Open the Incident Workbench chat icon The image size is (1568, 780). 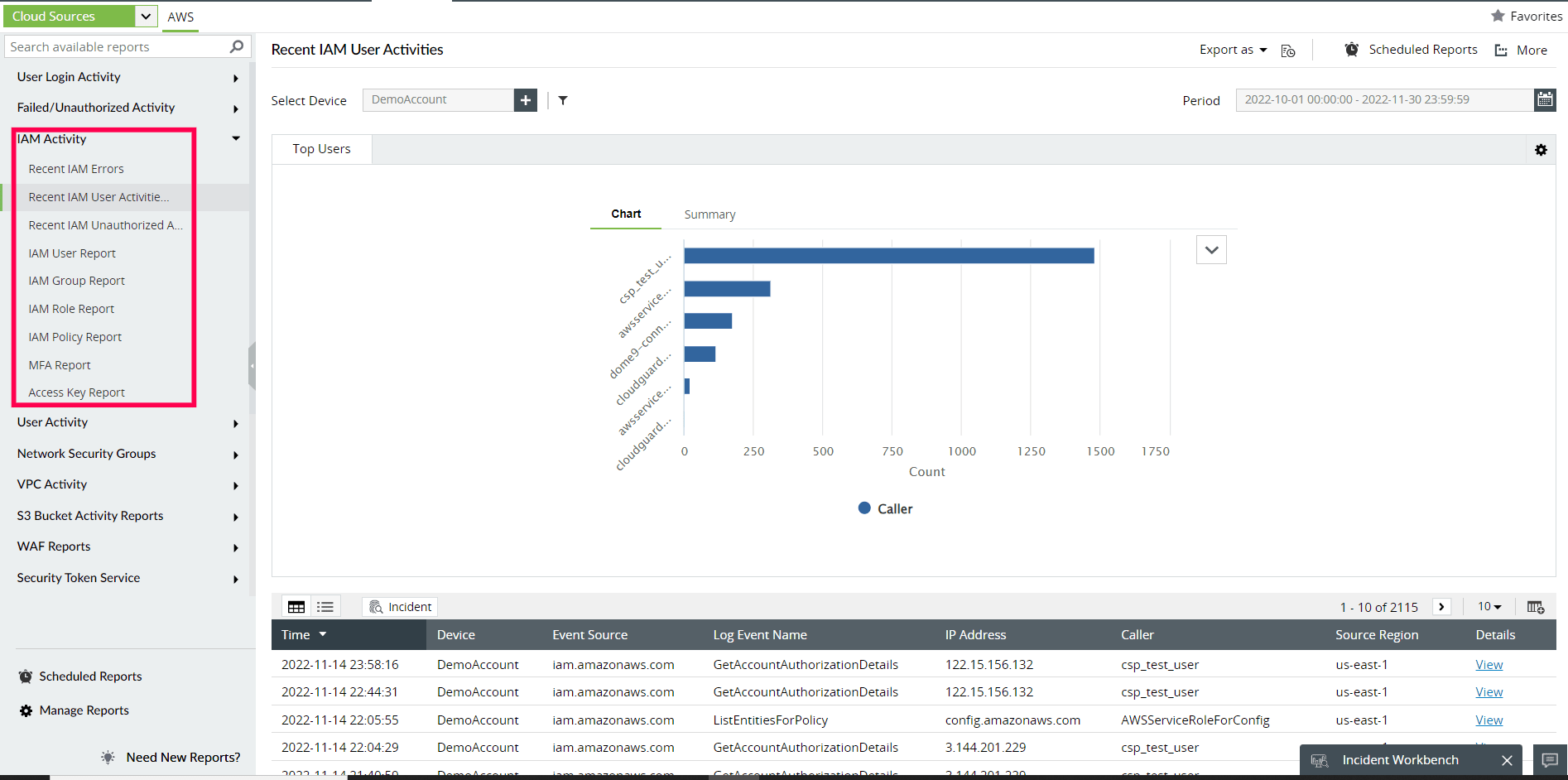pyautogui.click(x=1551, y=759)
